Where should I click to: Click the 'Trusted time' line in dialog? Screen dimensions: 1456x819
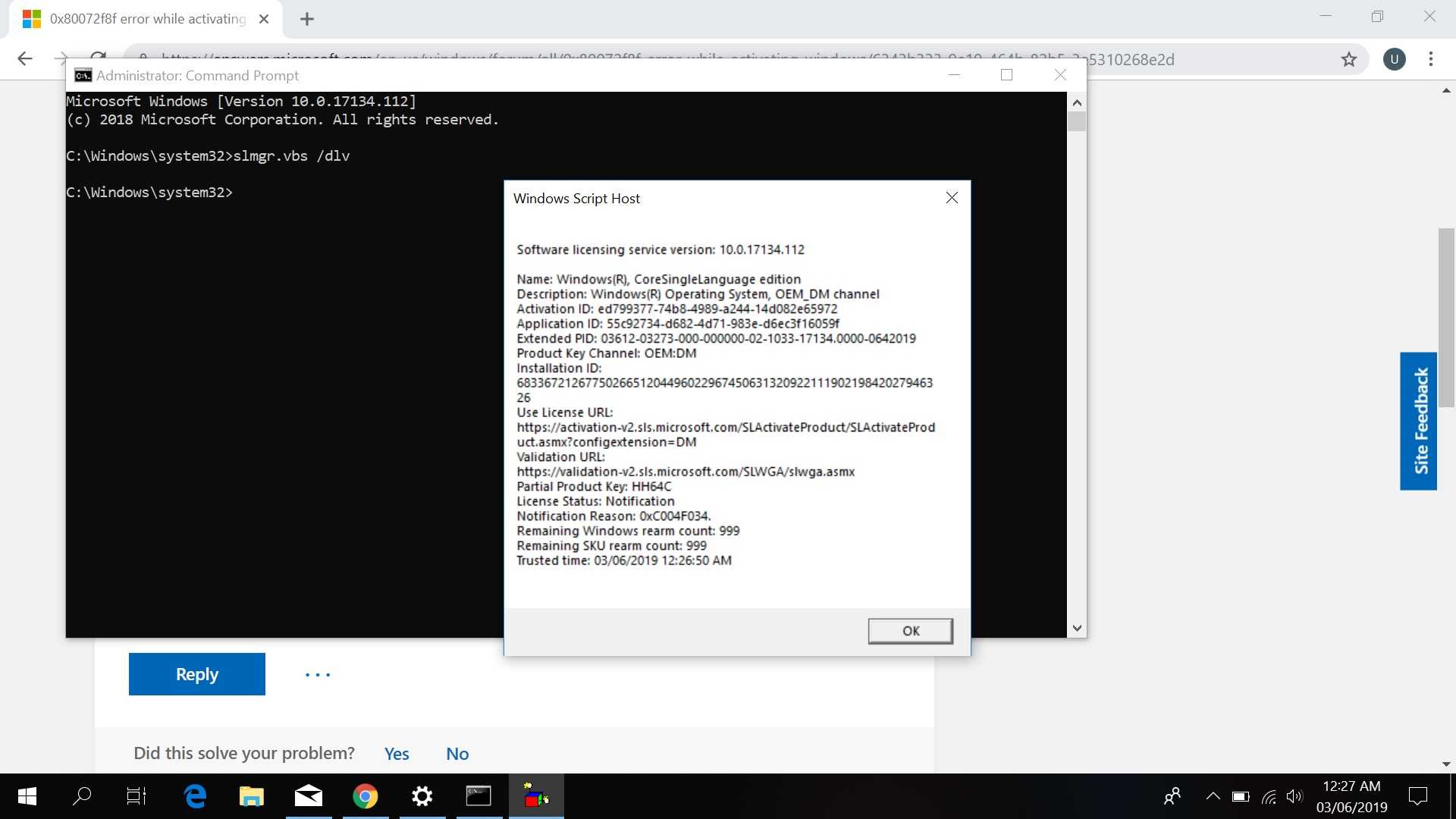tap(623, 561)
